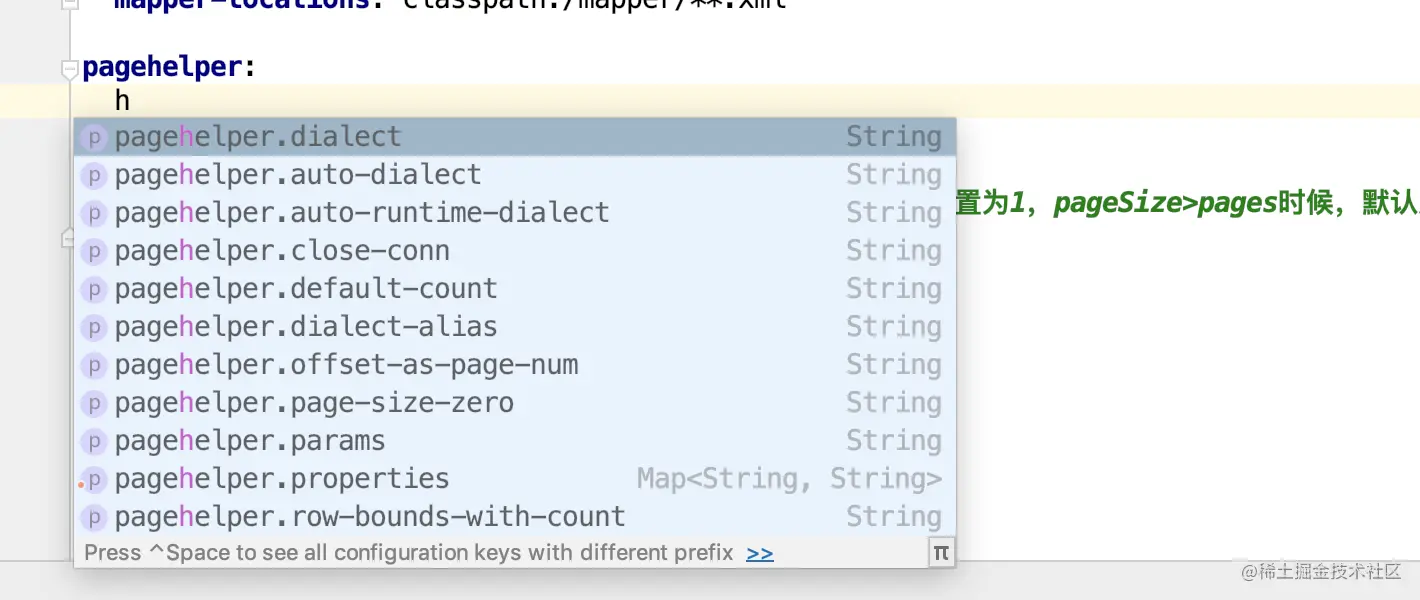Choose the pagehelper.auto-runtime-dialect suggestion
Image resolution: width=1420 pixels, height=600 pixels.
click(x=362, y=213)
